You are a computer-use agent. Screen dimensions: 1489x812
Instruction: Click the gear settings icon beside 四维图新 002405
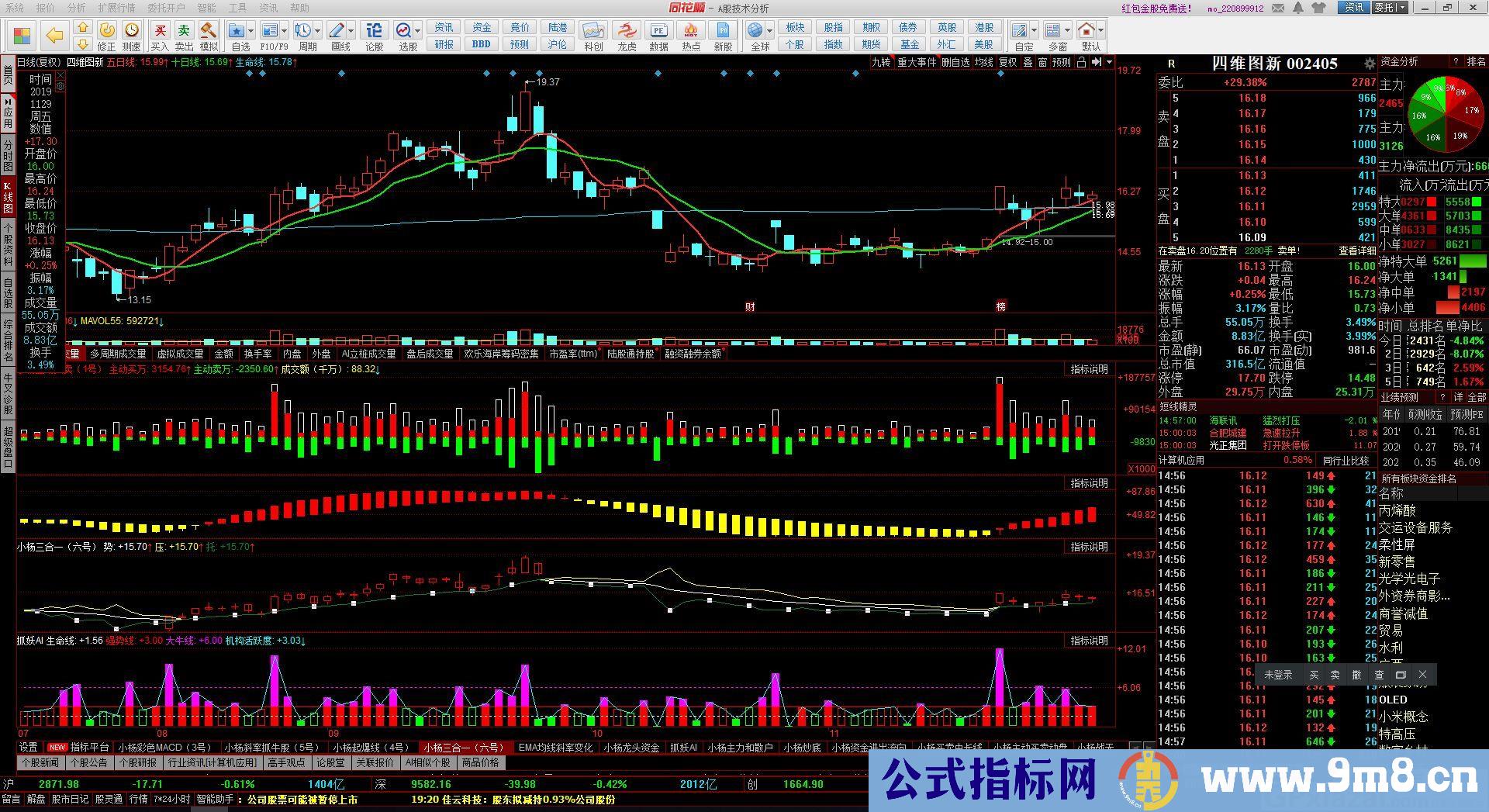(x=1369, y=64)
